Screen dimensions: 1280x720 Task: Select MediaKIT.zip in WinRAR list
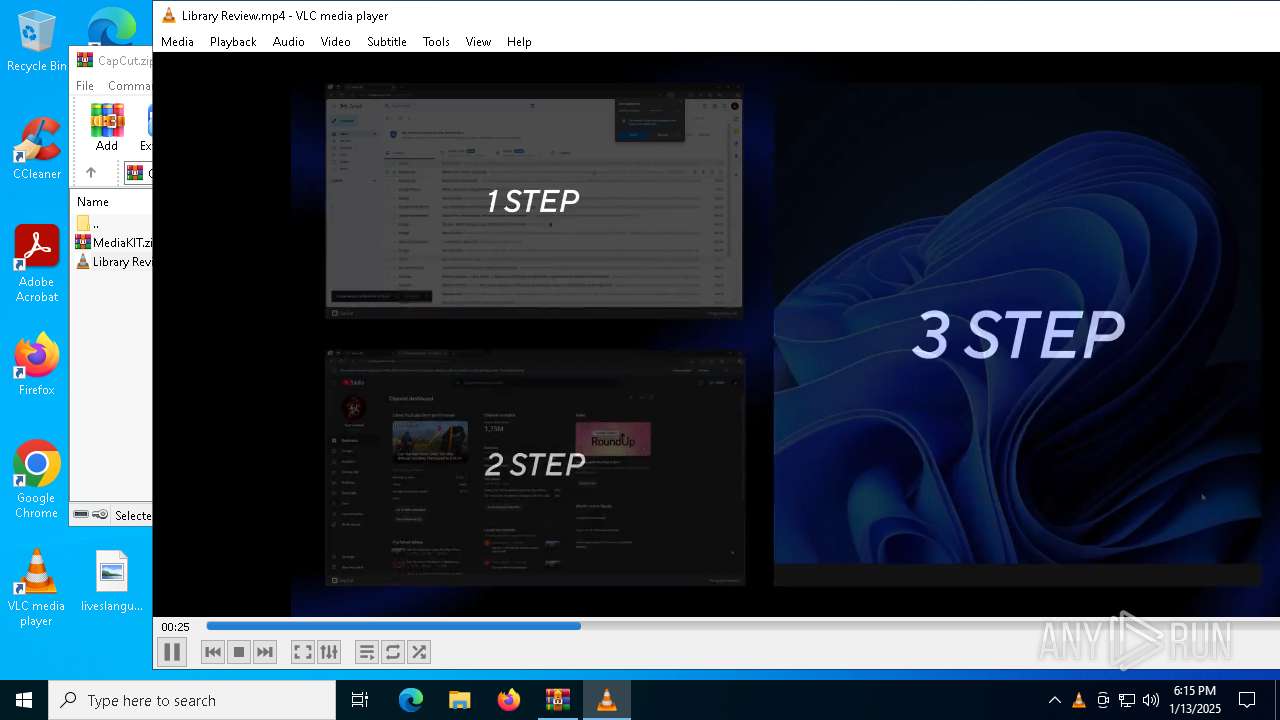click(x=114, y=243)
